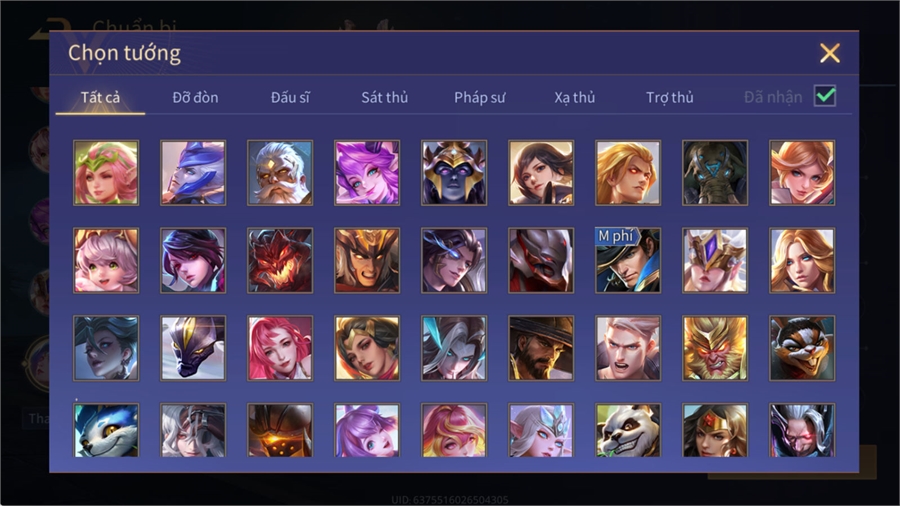Pick the hero marked with M phí tag
This screenshot has height=506, width=900.
(x=628, y=260)
